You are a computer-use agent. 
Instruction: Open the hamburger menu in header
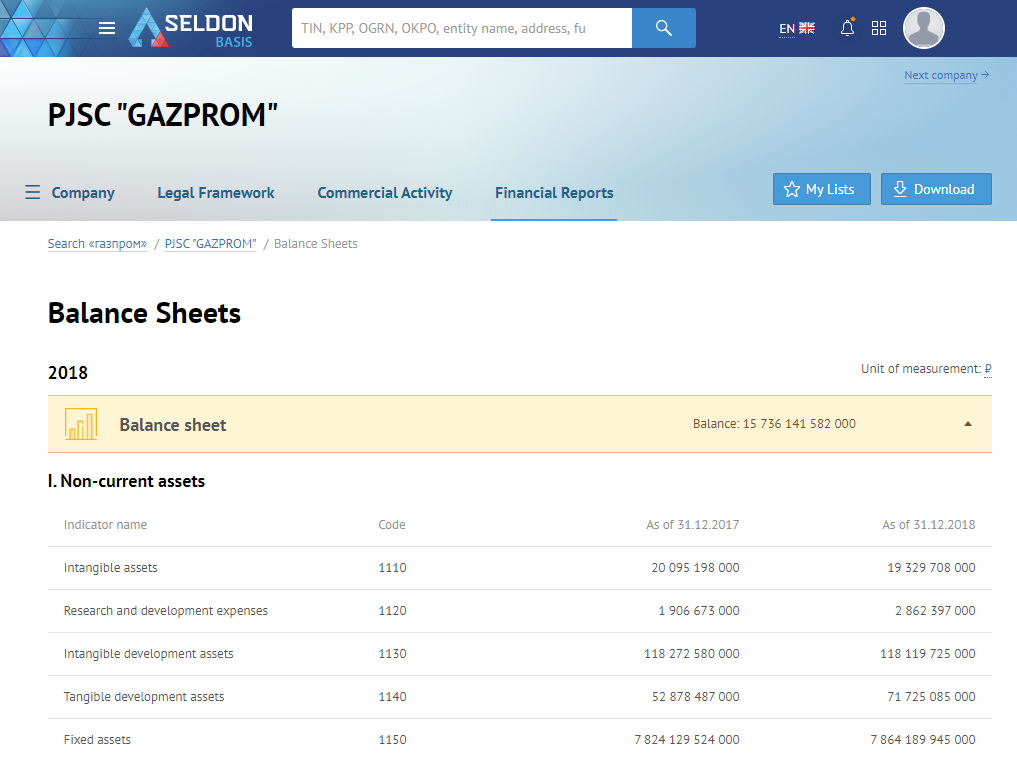(107, 28)
